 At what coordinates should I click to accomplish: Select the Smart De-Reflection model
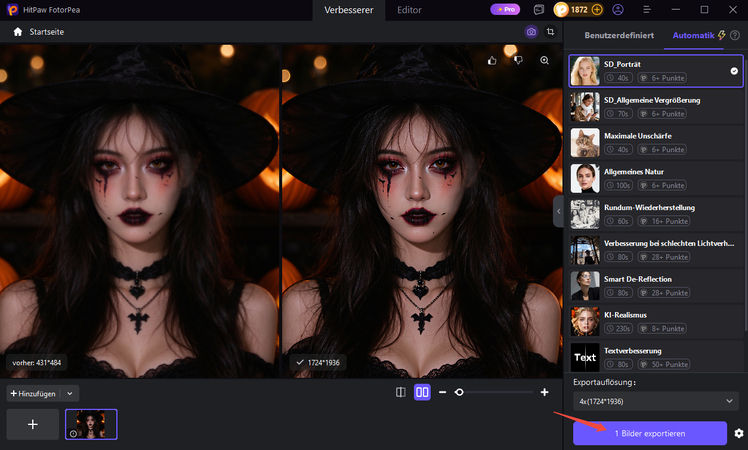(x=656, y=285)
